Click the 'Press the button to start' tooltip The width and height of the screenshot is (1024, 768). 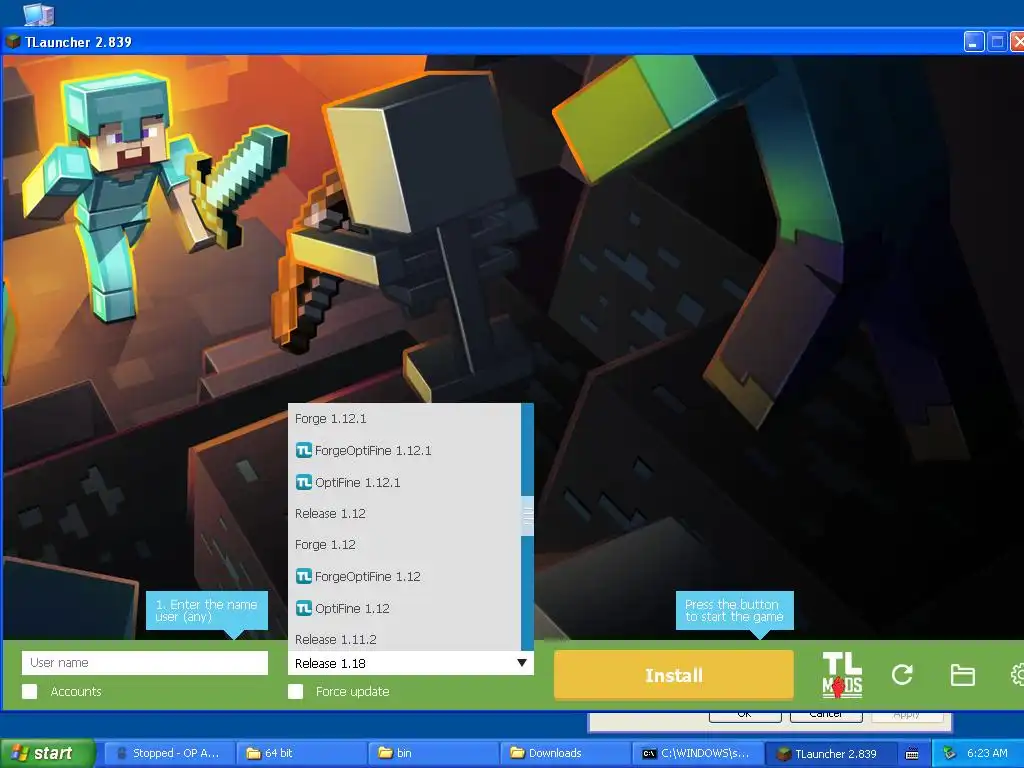coord(734,611)
